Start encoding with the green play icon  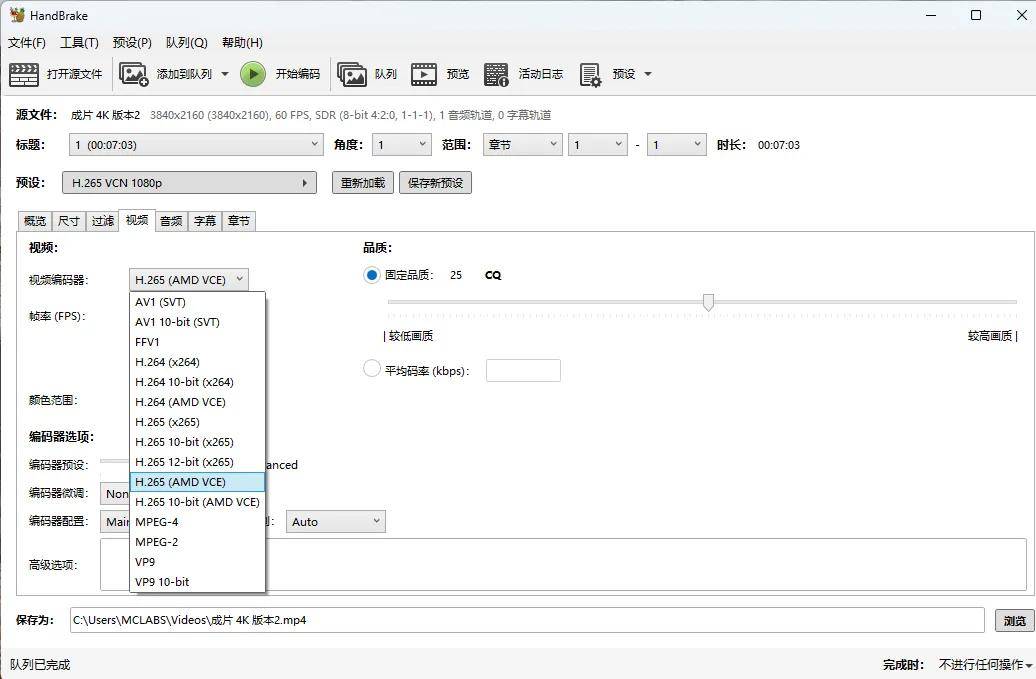[252, 74]
